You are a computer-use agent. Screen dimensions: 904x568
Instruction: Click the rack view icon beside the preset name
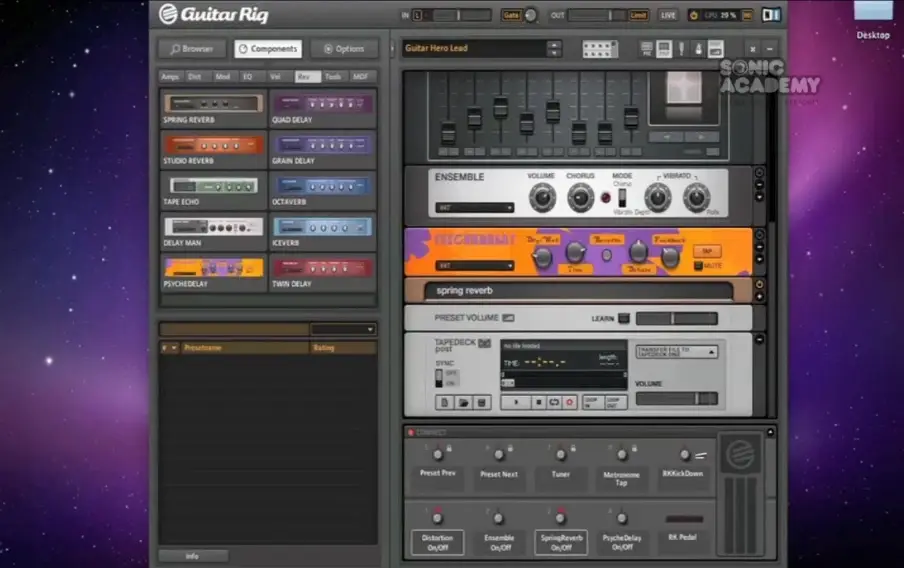coord(600,49)
